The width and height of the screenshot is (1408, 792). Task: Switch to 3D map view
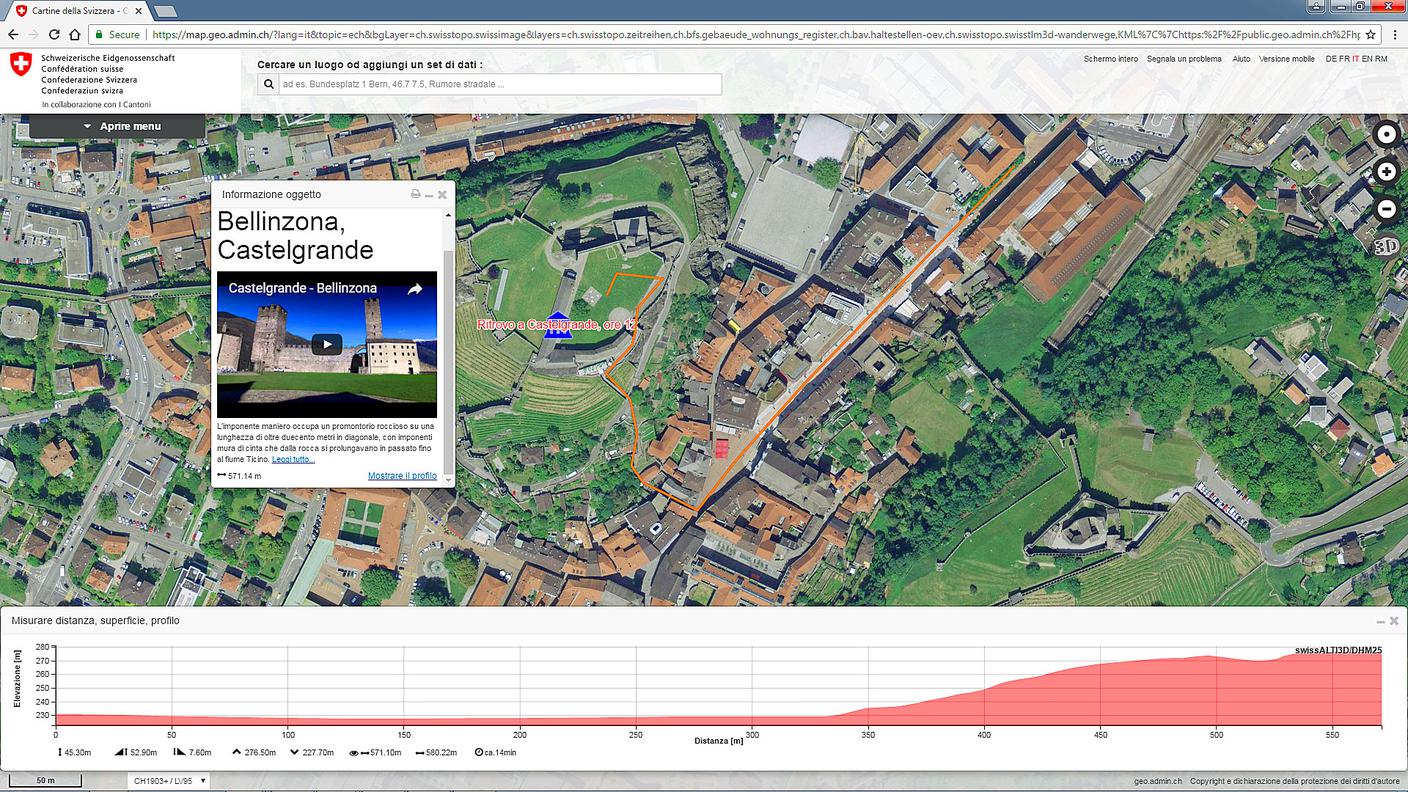pyautogui.click(x=1386, y=246)
